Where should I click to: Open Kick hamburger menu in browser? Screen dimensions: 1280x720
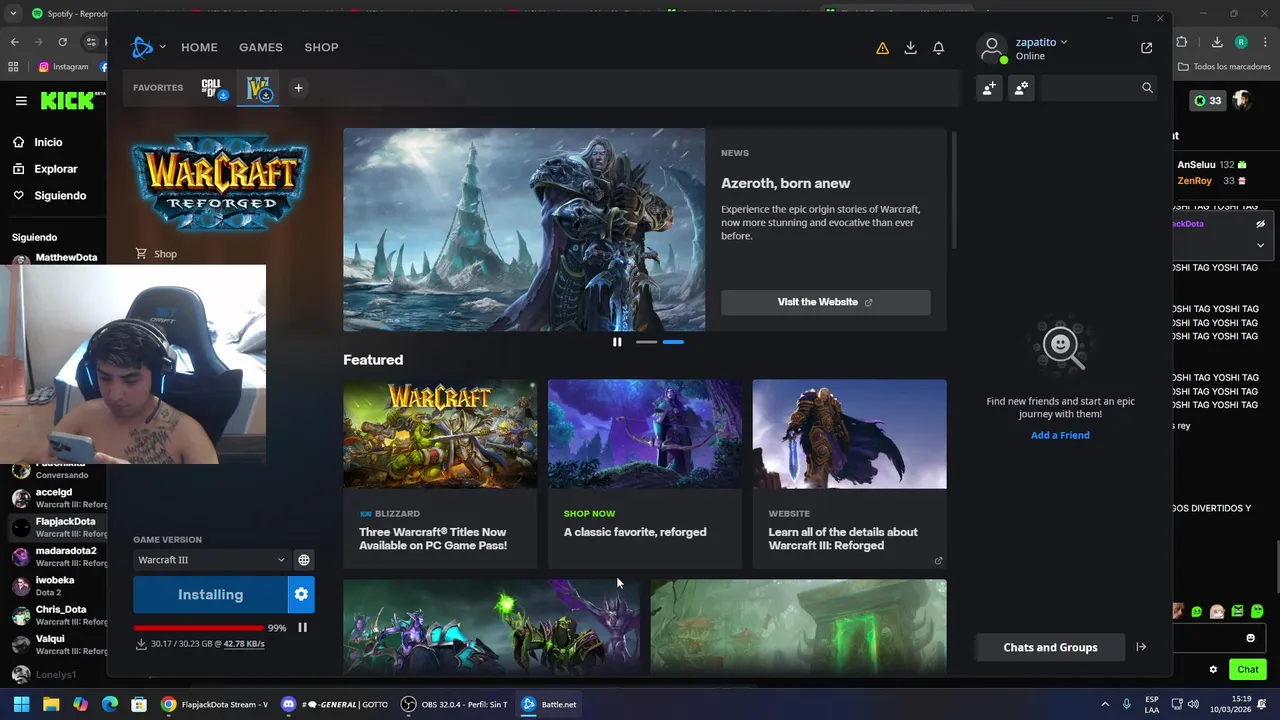pyautogui.click(x=21, y=101)
